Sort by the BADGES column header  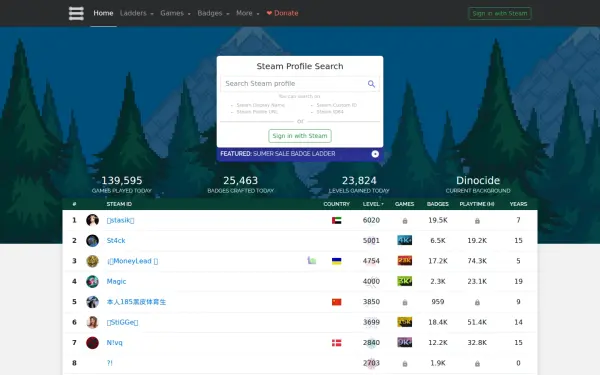(x=438, y=204)
